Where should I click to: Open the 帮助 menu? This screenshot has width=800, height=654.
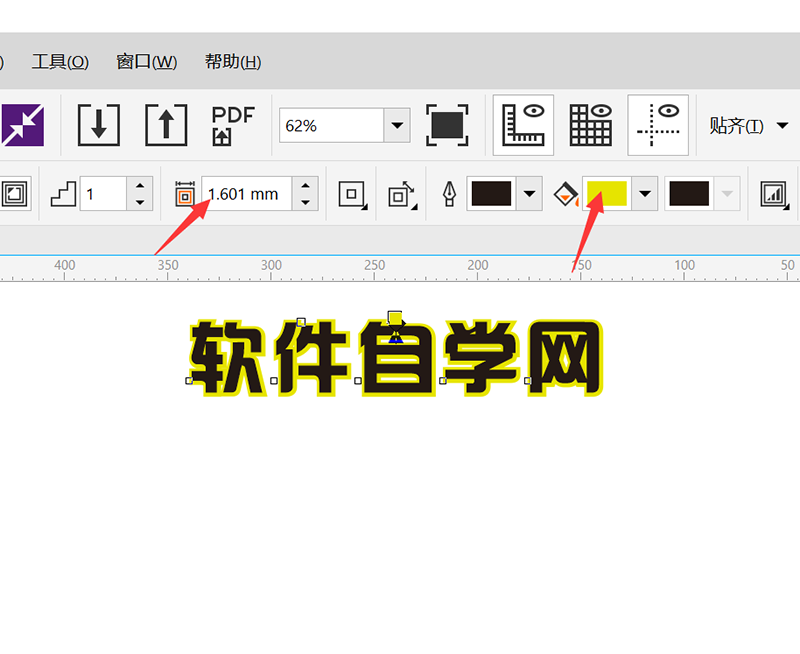pos(230,61)
